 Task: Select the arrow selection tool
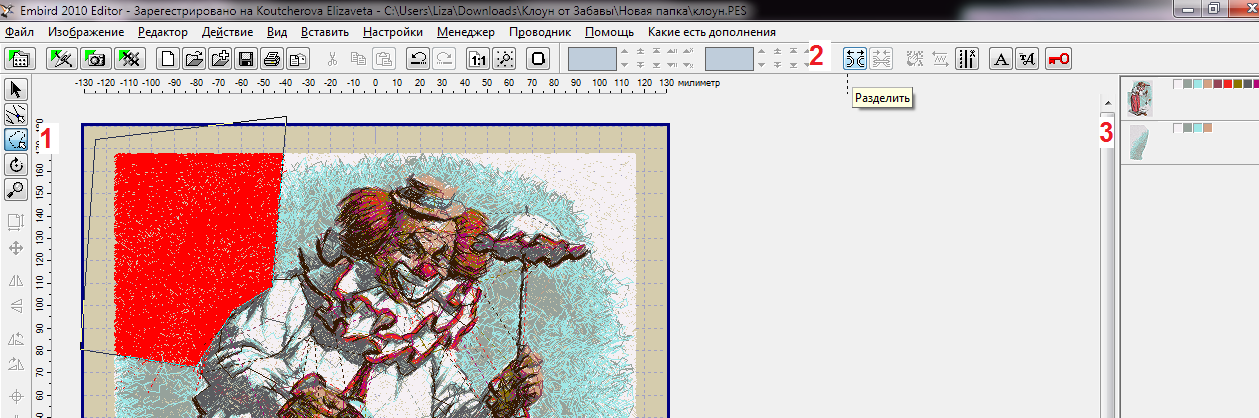(16, 91)
